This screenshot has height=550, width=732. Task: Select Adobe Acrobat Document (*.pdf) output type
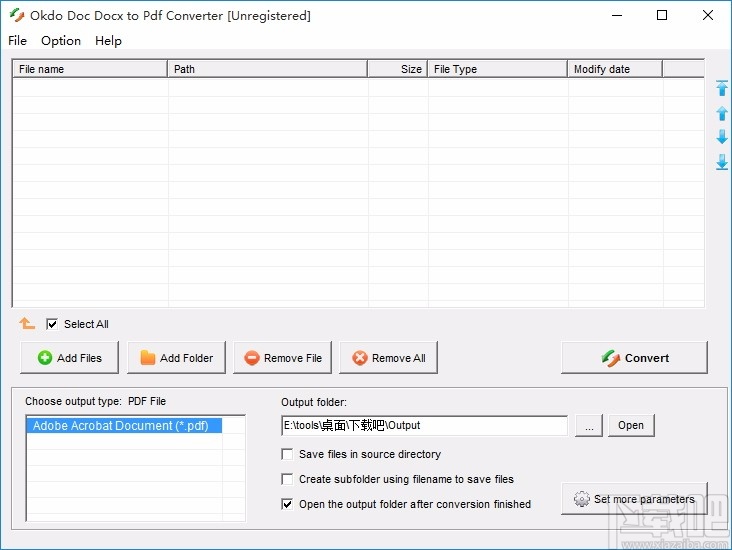click(124, 426)
